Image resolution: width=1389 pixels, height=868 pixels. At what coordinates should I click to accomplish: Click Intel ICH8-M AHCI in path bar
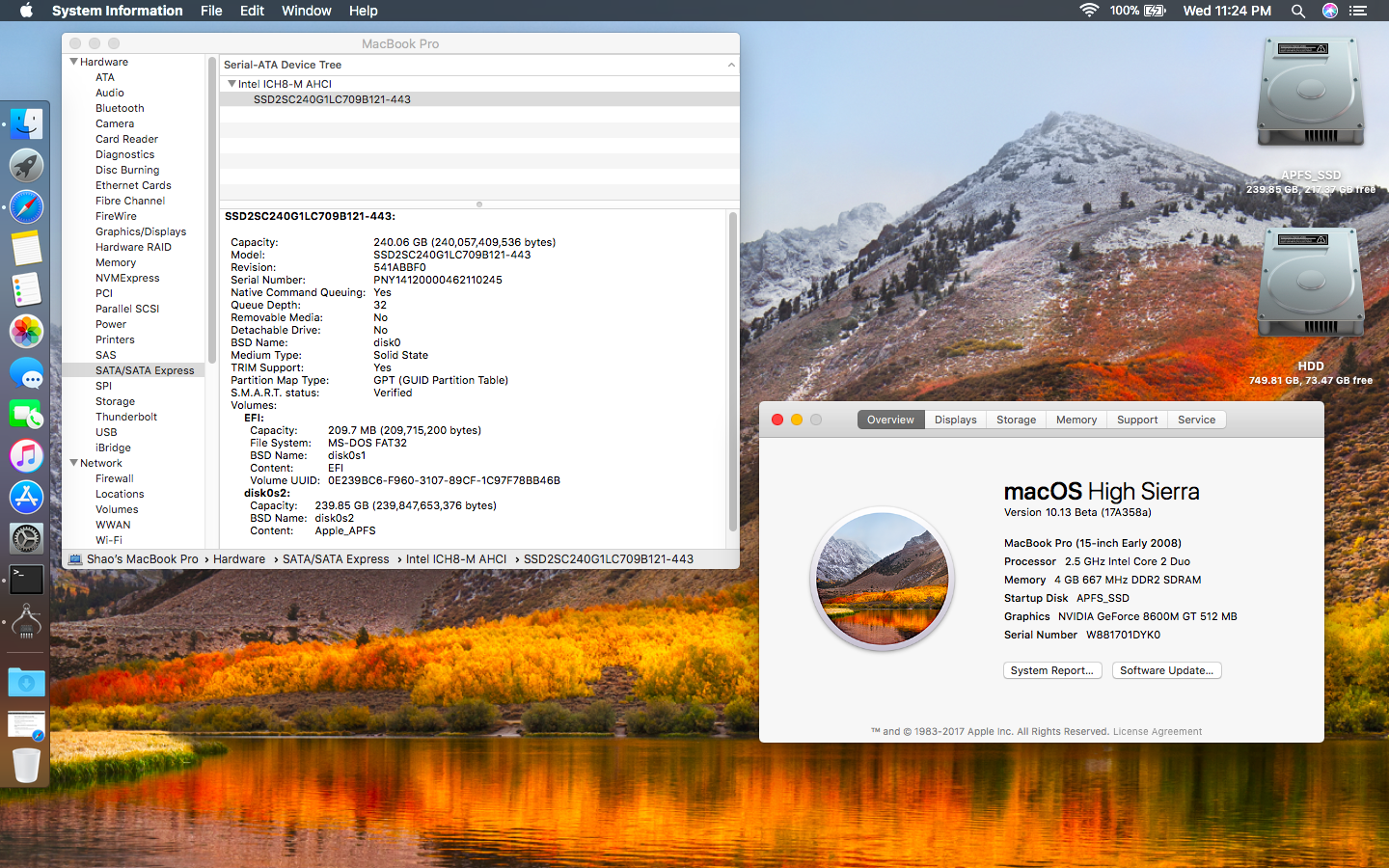coord(456,559)
